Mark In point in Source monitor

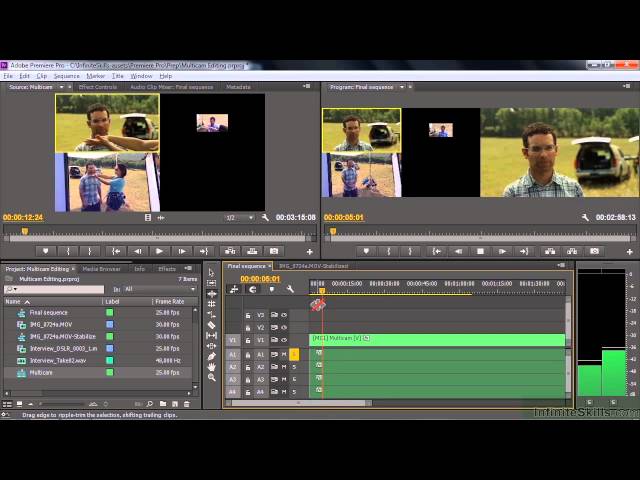pos(68,251)
